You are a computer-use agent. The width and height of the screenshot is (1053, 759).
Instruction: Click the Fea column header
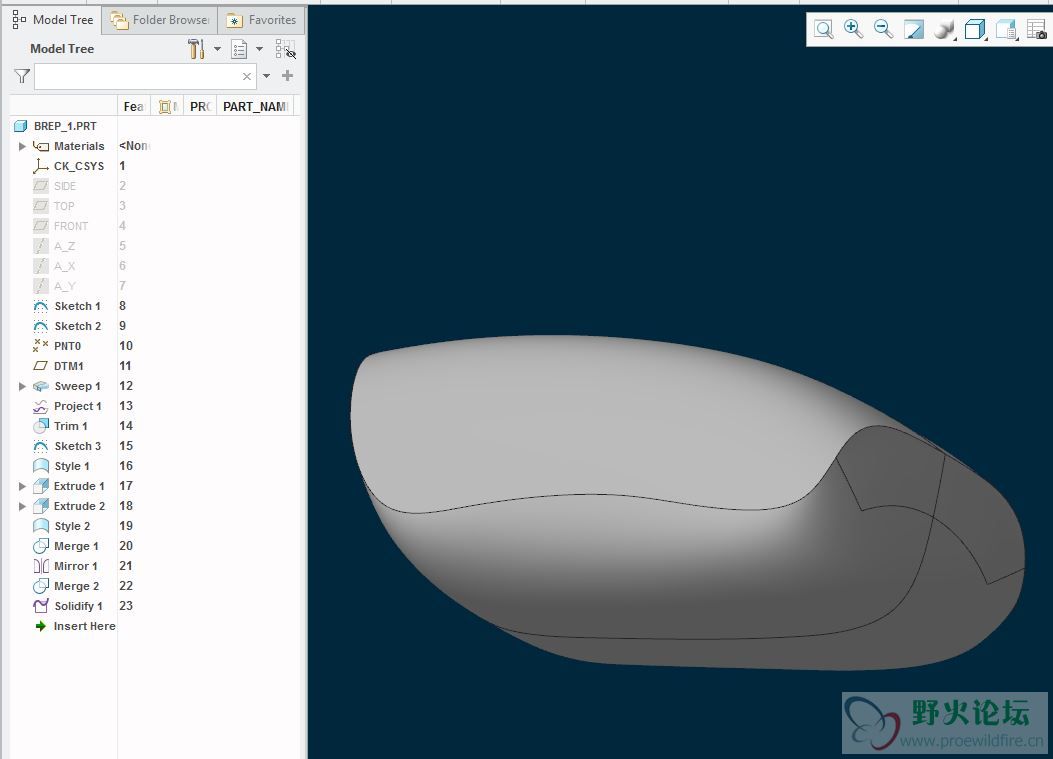pos(134,106)
